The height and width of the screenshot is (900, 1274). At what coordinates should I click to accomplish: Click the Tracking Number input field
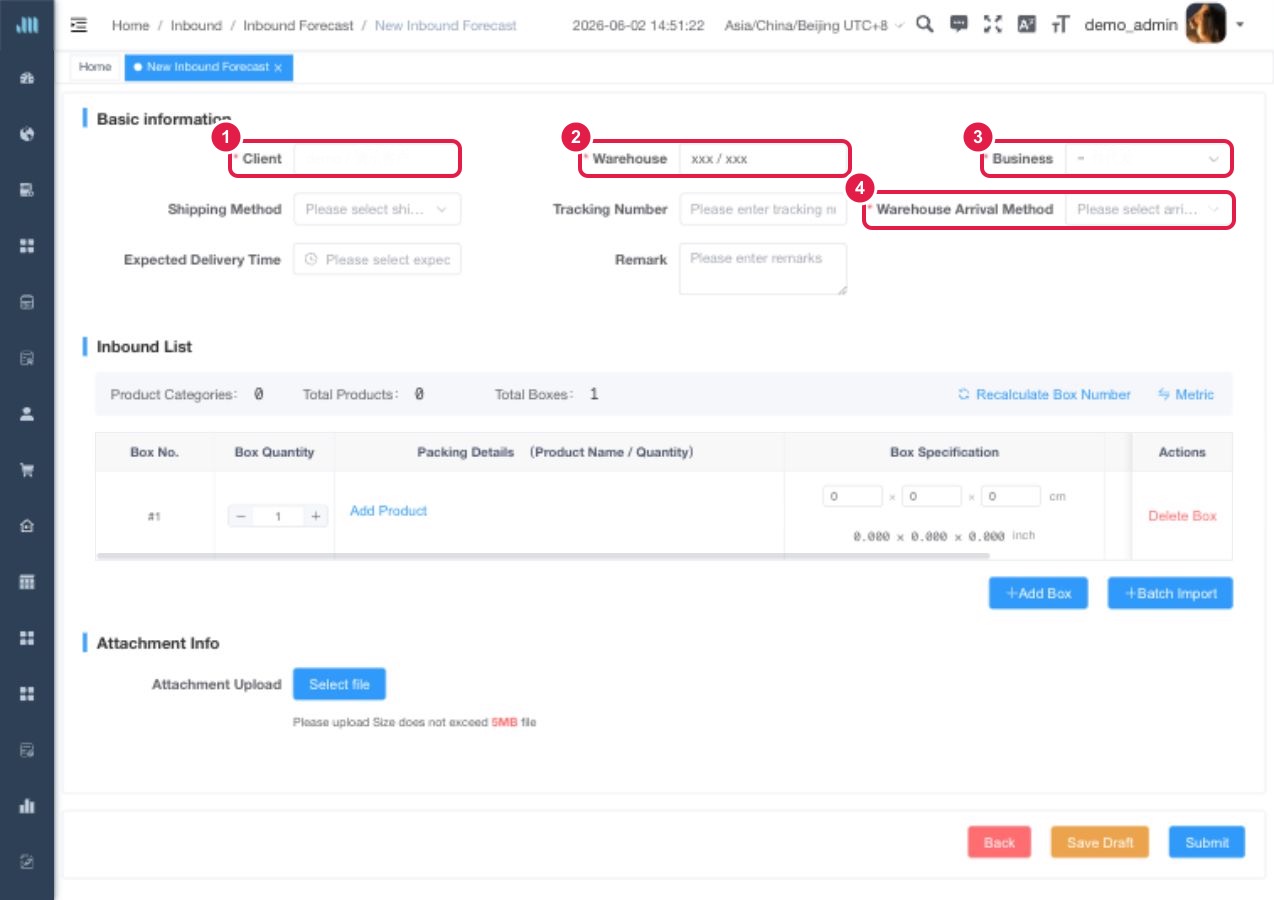(x=763, y=209)
